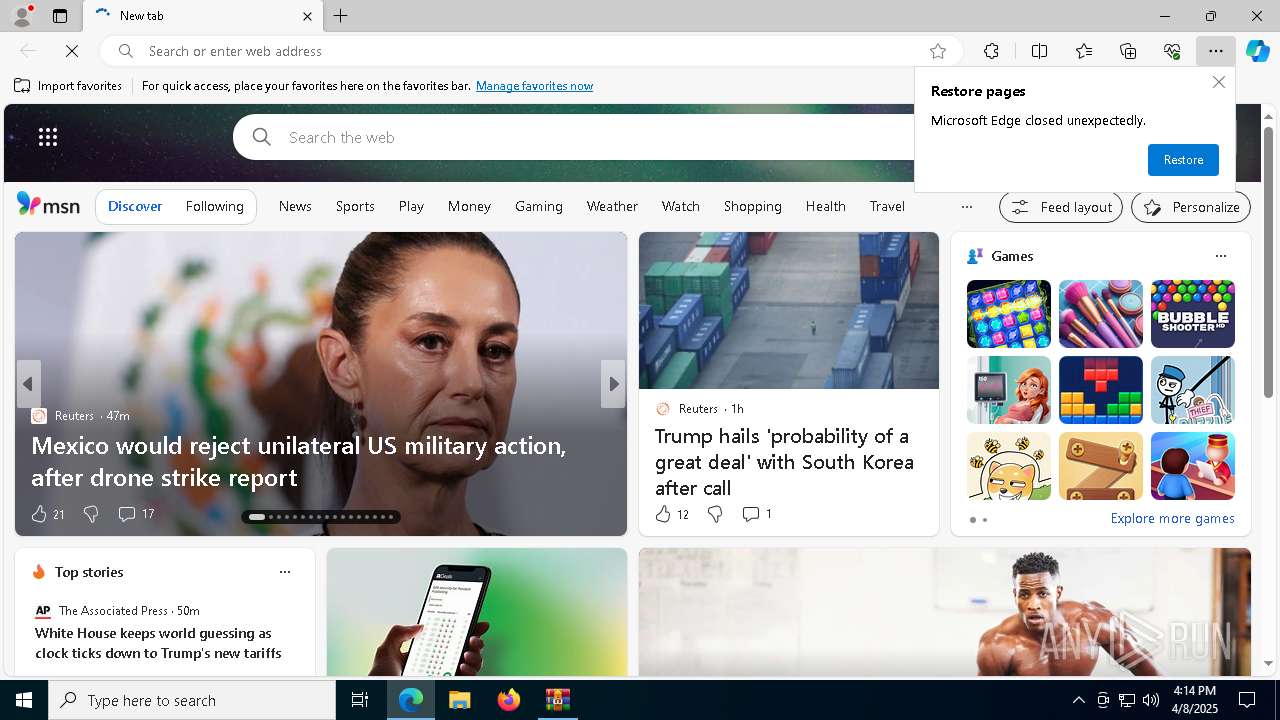Show next carousel headline
Screen dimensions: 1280x720
[x=613, y=384]
